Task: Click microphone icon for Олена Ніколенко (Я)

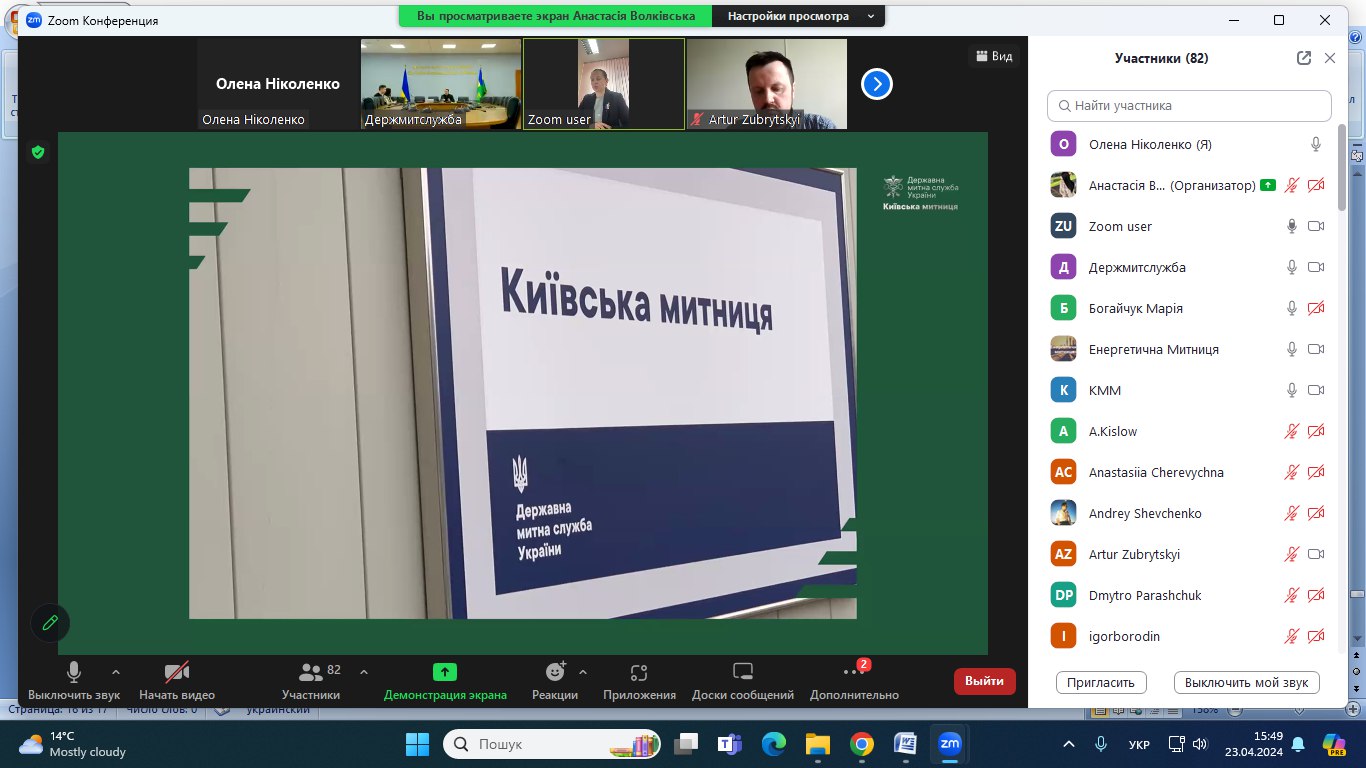Action: 1316,144
